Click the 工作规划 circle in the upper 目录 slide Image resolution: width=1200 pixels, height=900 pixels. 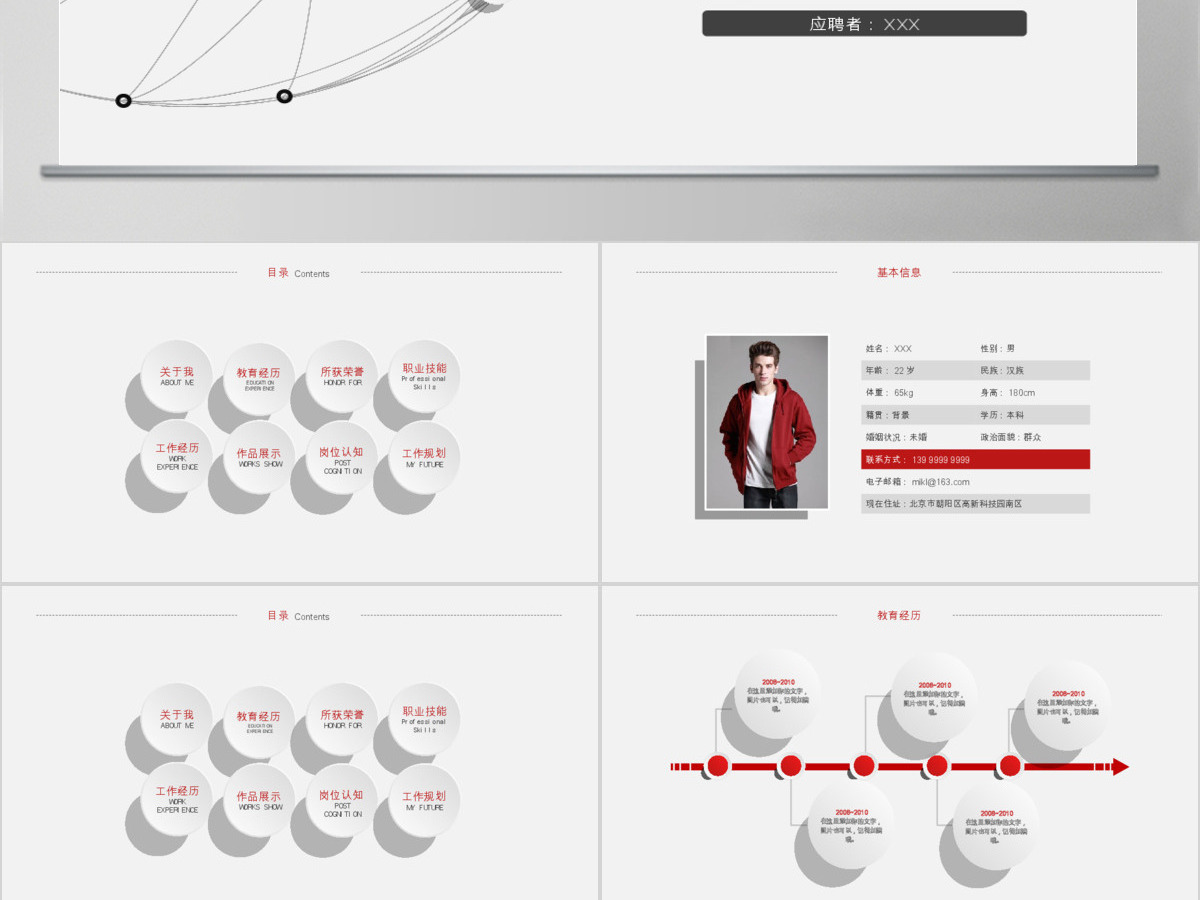click(x=424, y=457)
